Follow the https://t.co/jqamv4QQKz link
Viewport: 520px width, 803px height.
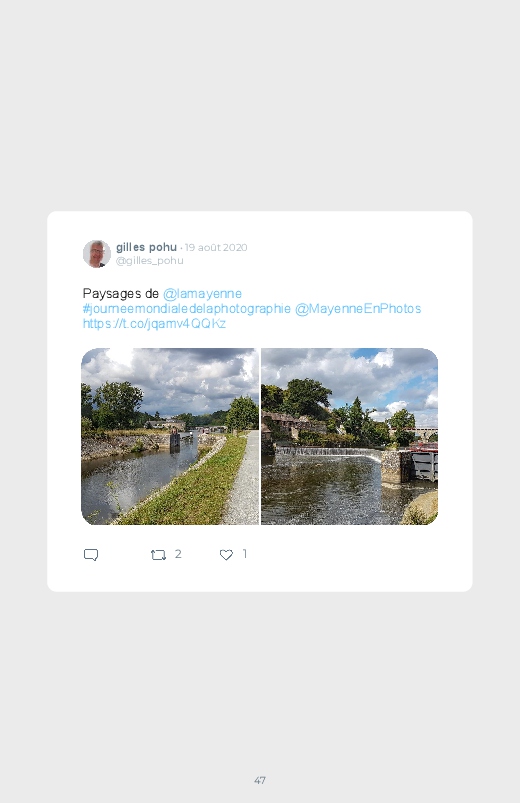[x=154, y=324]
